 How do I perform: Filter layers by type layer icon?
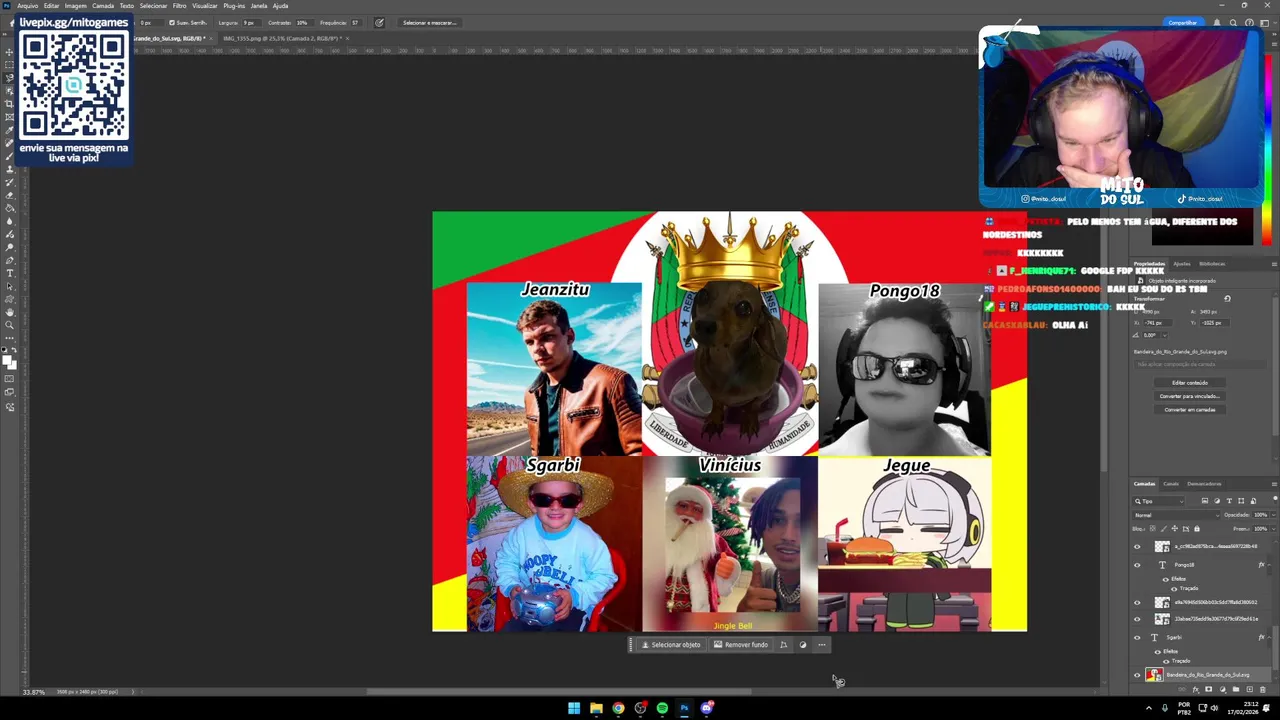(1229, 501)
